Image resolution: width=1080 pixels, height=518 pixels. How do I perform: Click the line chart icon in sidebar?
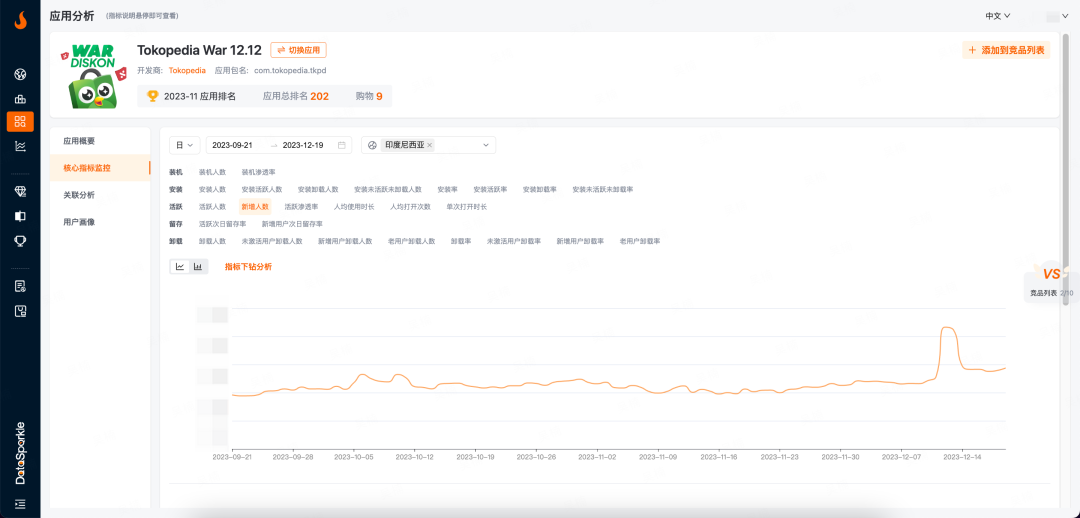click(x=20, y=146)
